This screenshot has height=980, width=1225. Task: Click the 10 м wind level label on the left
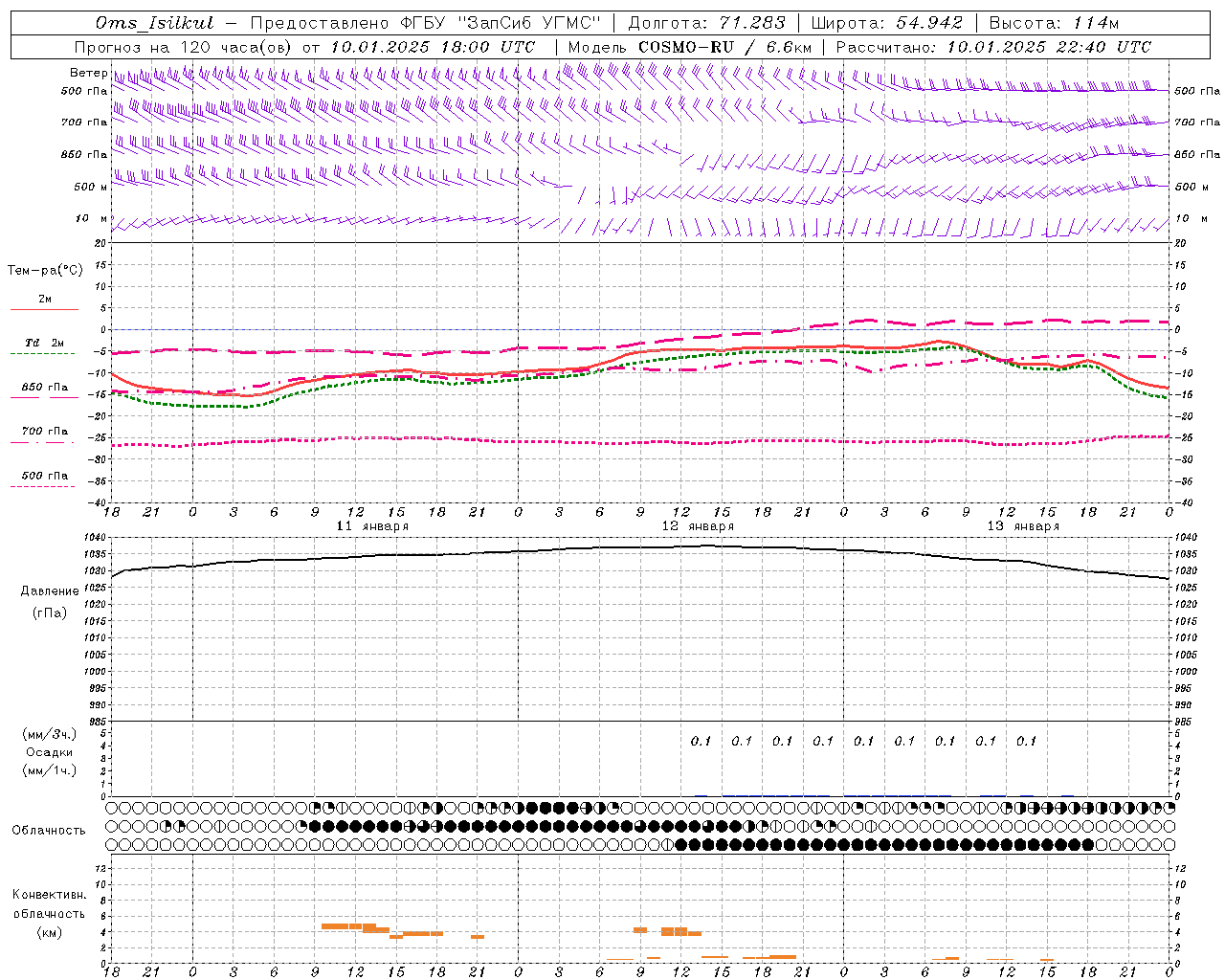[91, 218]
